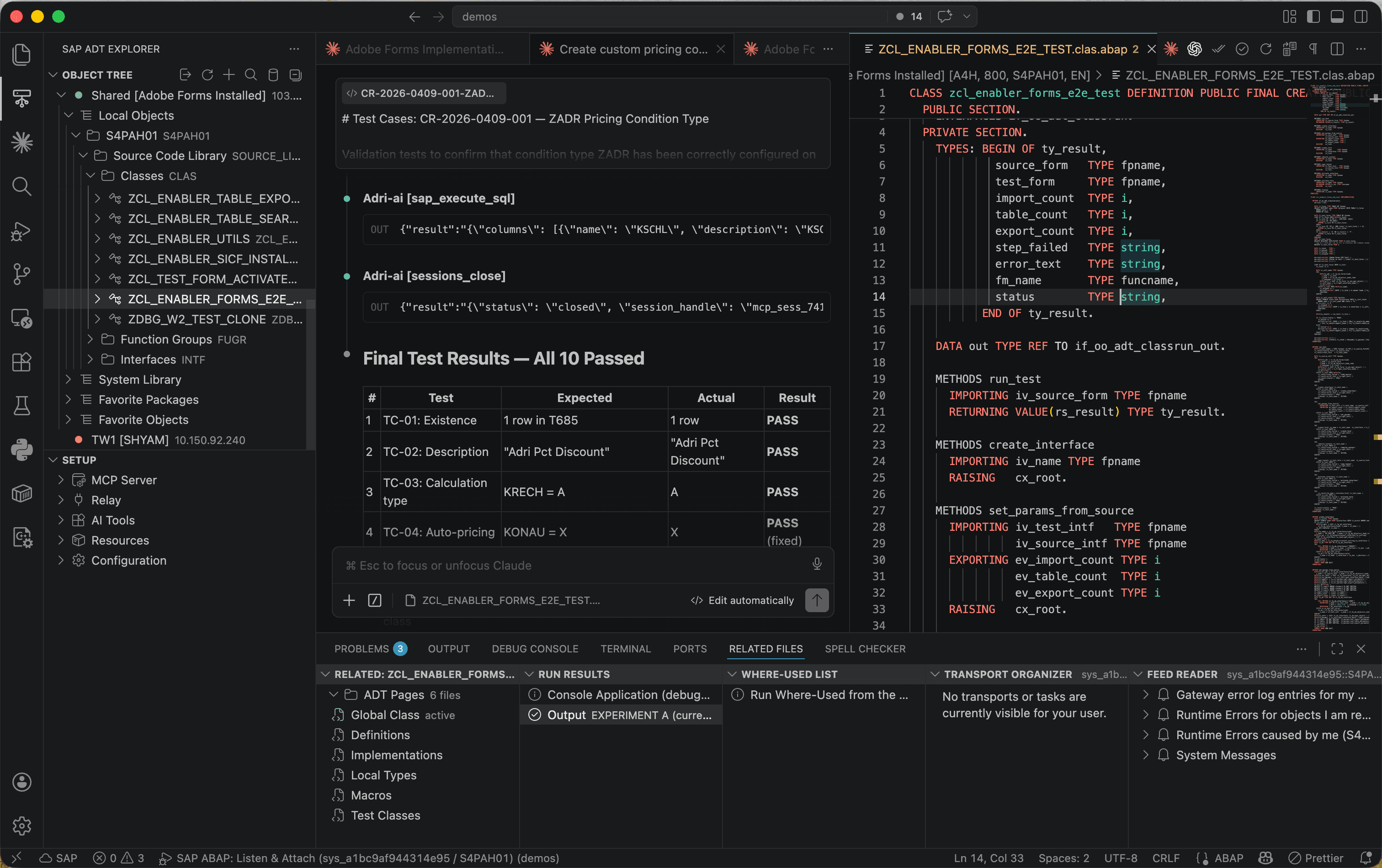Switch to the PROBLEMS tab
Image resolution: width=1382 pixels, height=868 pixels.
370,648
